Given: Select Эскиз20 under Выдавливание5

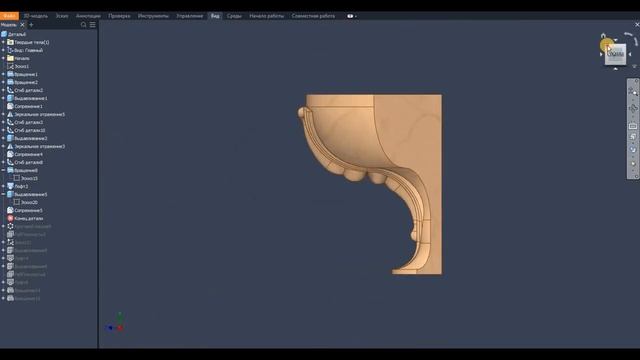Looking at the screenshot, I should click(29, 202).
